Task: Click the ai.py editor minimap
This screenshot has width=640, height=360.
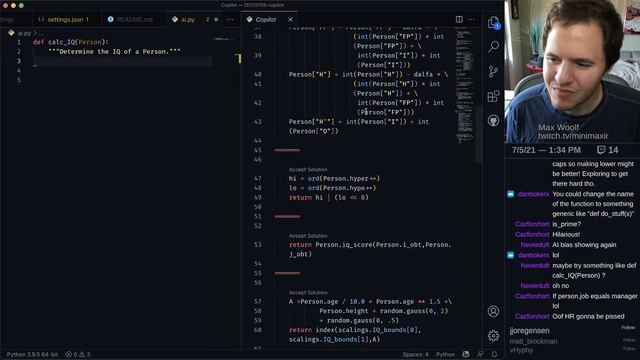Action: [x=224, y=39]
